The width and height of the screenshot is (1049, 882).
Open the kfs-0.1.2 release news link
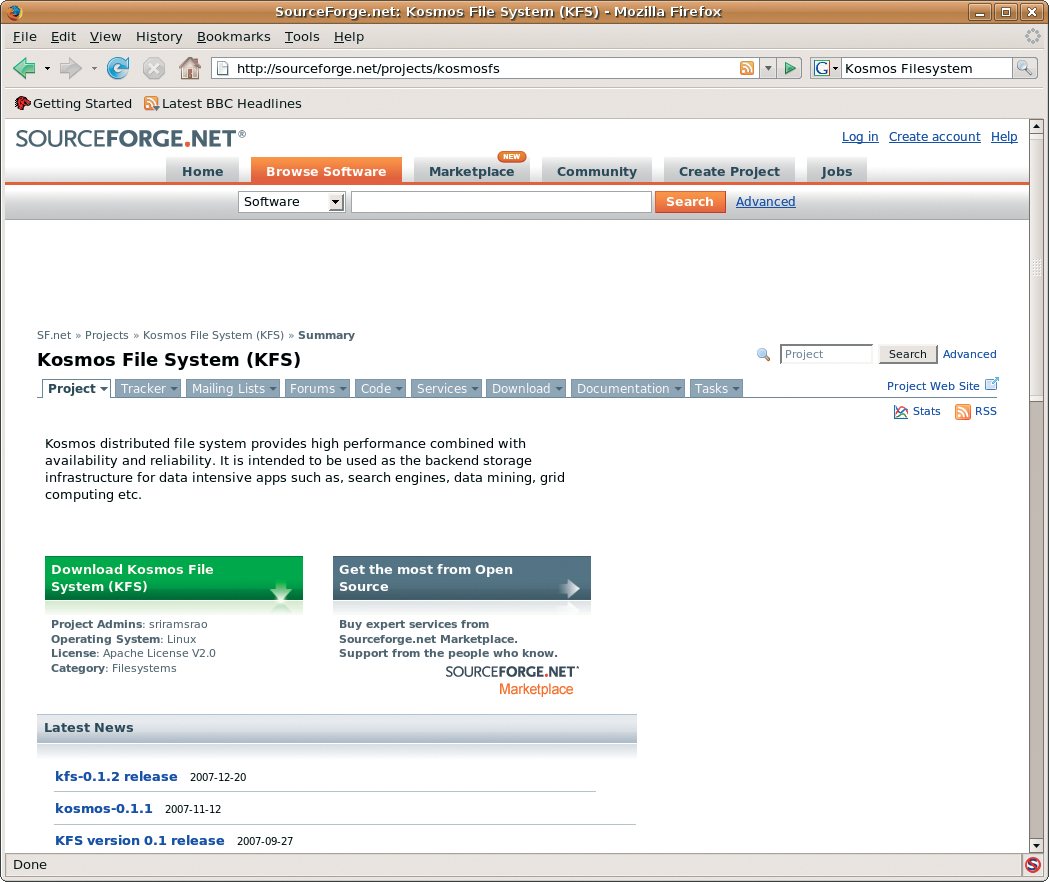pos(116,776)
